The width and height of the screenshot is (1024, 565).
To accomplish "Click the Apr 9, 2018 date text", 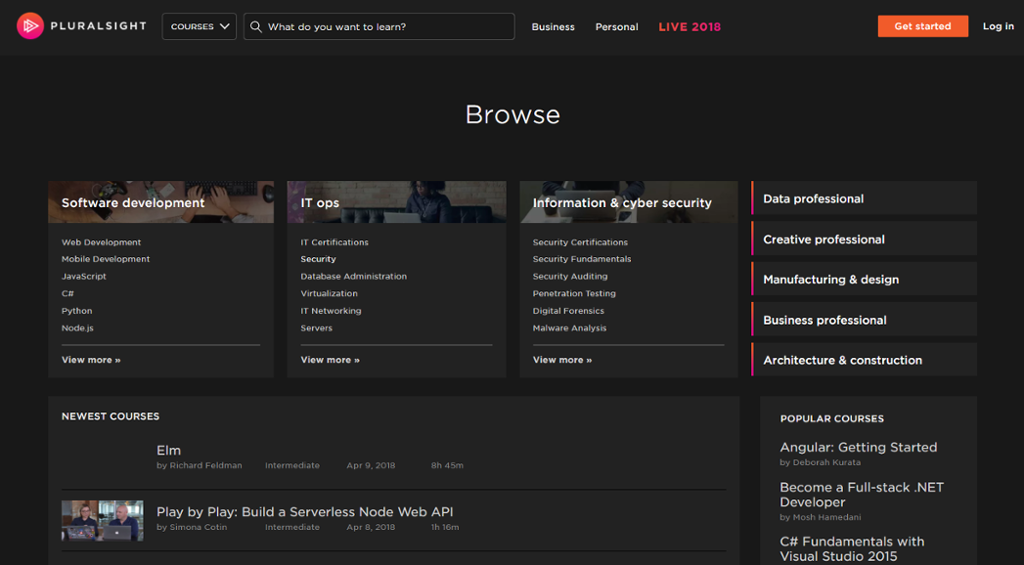I will (371, 466).
